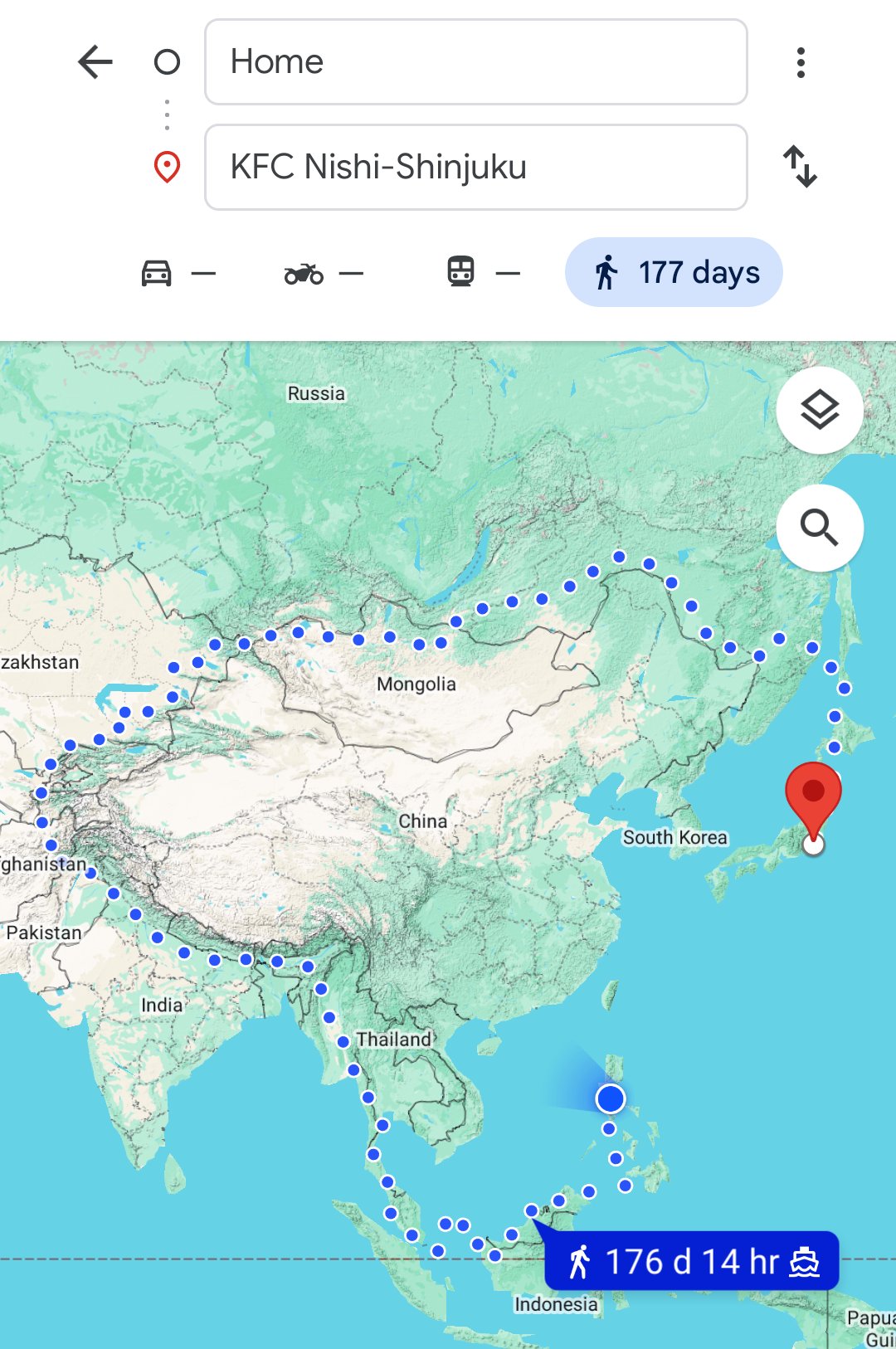
Task: Tap the red destination marker icon beside KFC field
Action: click(168, 167)
